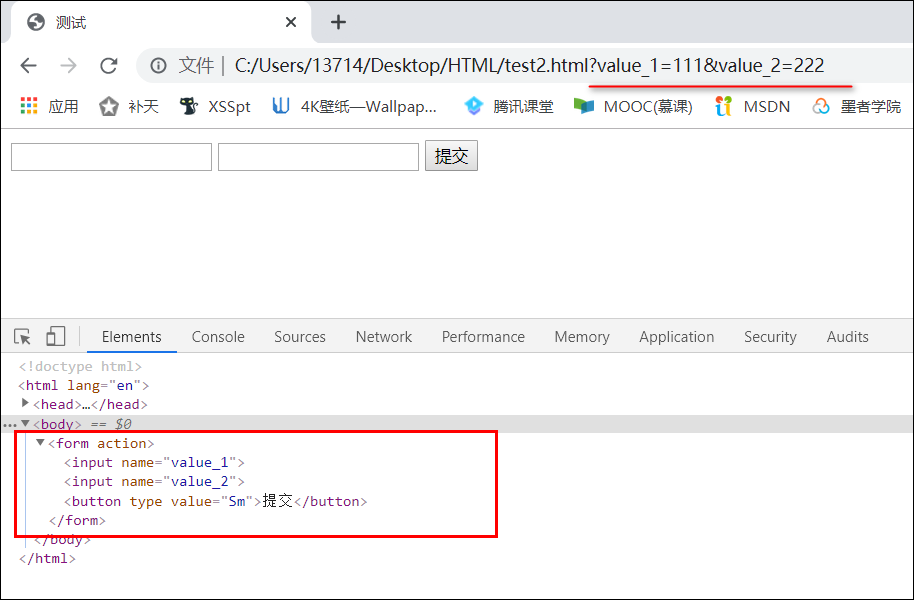Screen dimensions: 914x600
Task: Select the input name="value_1" node
Action: click(154, 462)
